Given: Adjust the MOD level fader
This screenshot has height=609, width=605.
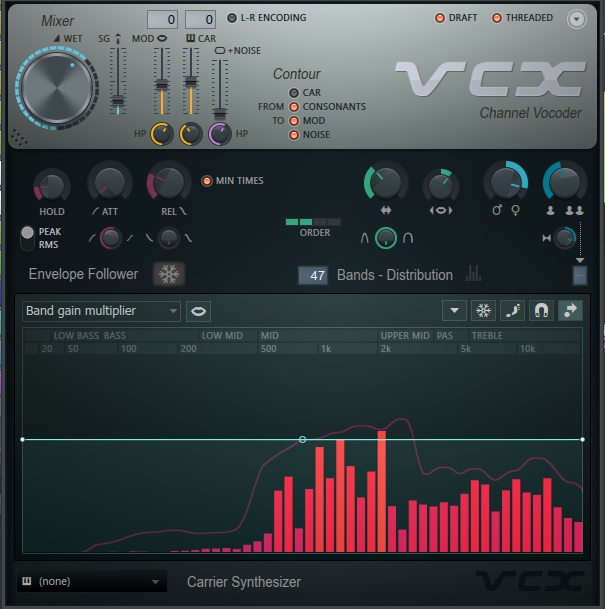Looking at the screenshot, I should click(162, 85).
